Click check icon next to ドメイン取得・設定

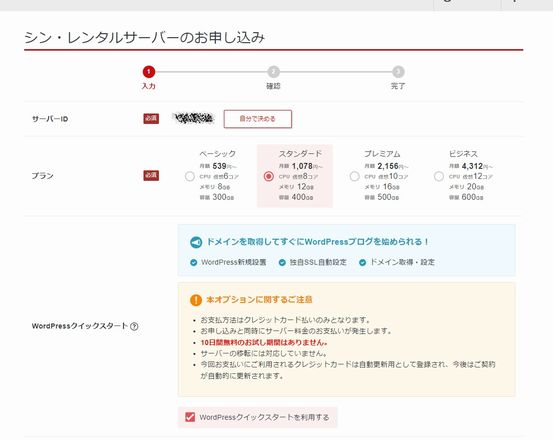click(x=362, y=262)
